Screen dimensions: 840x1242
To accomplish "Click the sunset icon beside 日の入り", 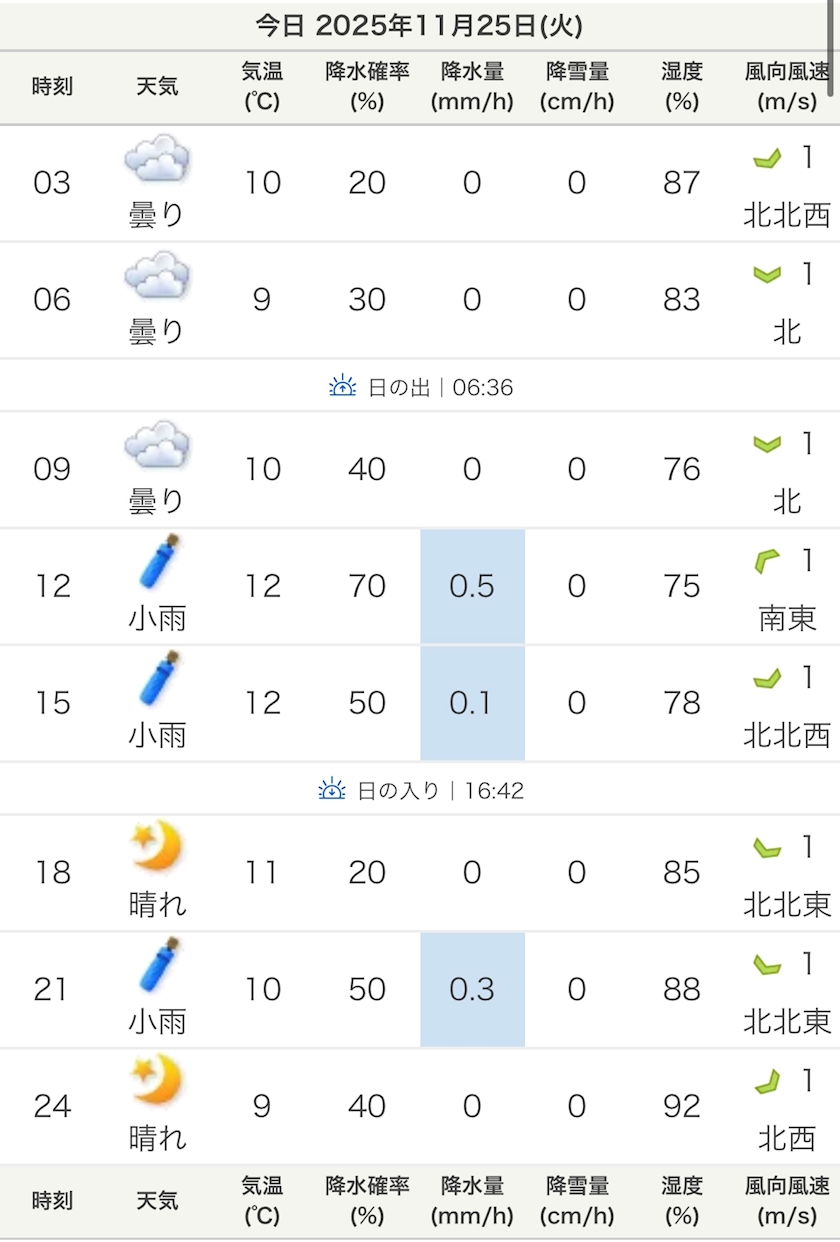I will click(332, 790).
